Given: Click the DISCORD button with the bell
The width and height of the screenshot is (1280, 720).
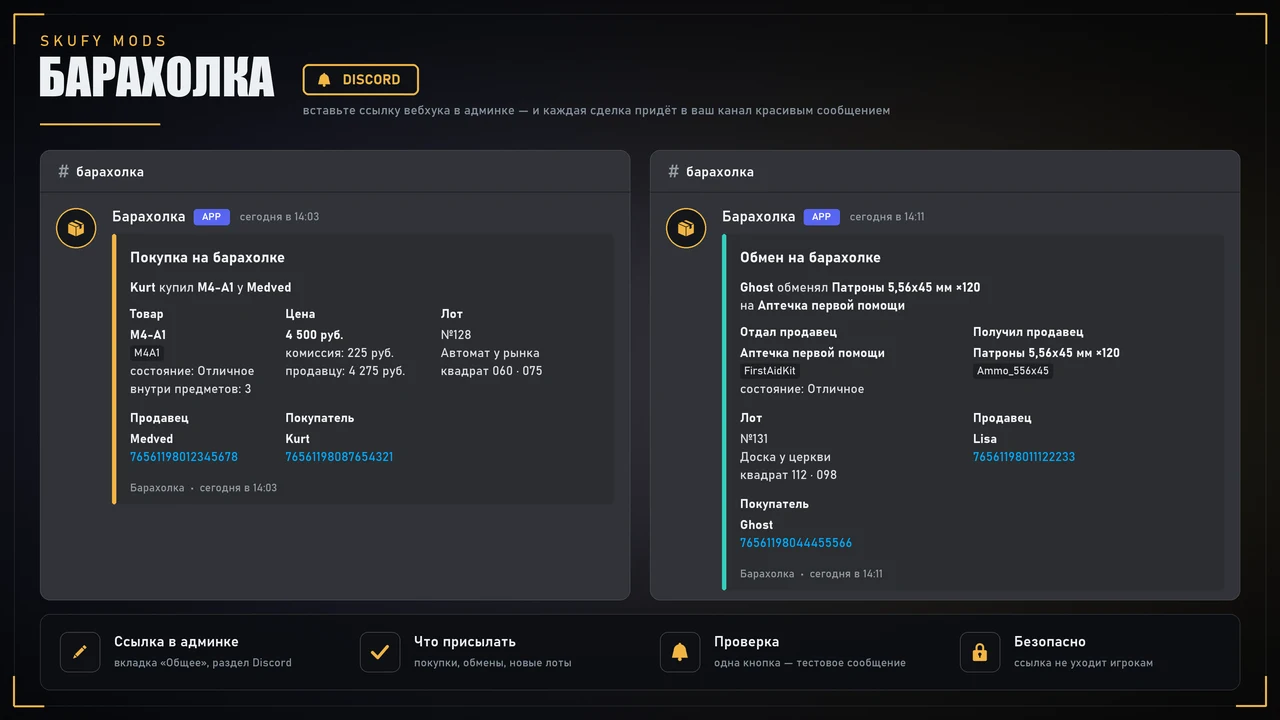Looking at the screenshot, I should pyautogui.click(x=361, y=80).
